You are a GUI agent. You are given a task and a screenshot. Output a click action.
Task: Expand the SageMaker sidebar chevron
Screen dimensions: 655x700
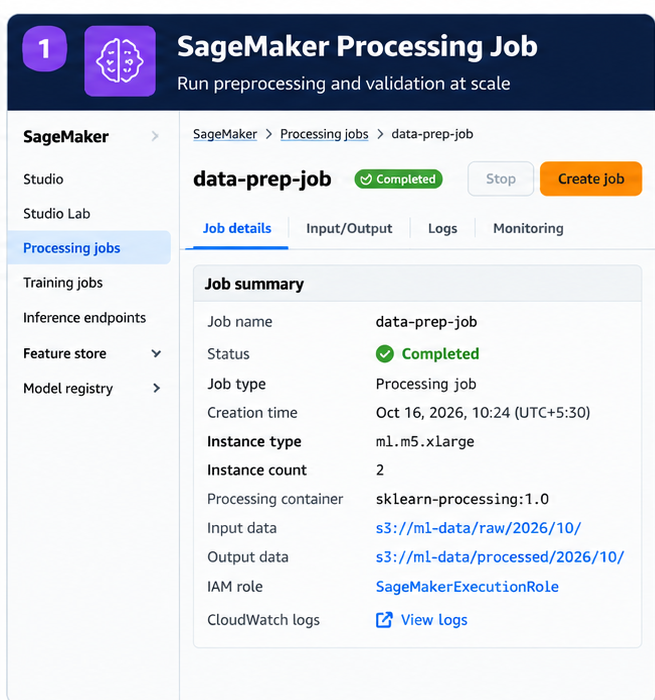coord(155,136)
